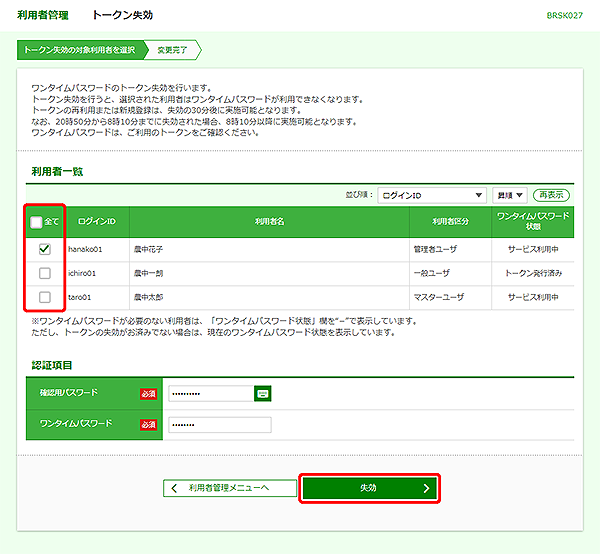Tick the checkbox for taro01

[45, 297]
